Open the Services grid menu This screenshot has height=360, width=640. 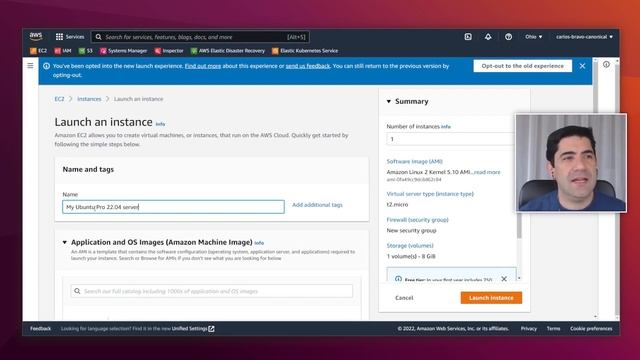click(x=70, y=37)
